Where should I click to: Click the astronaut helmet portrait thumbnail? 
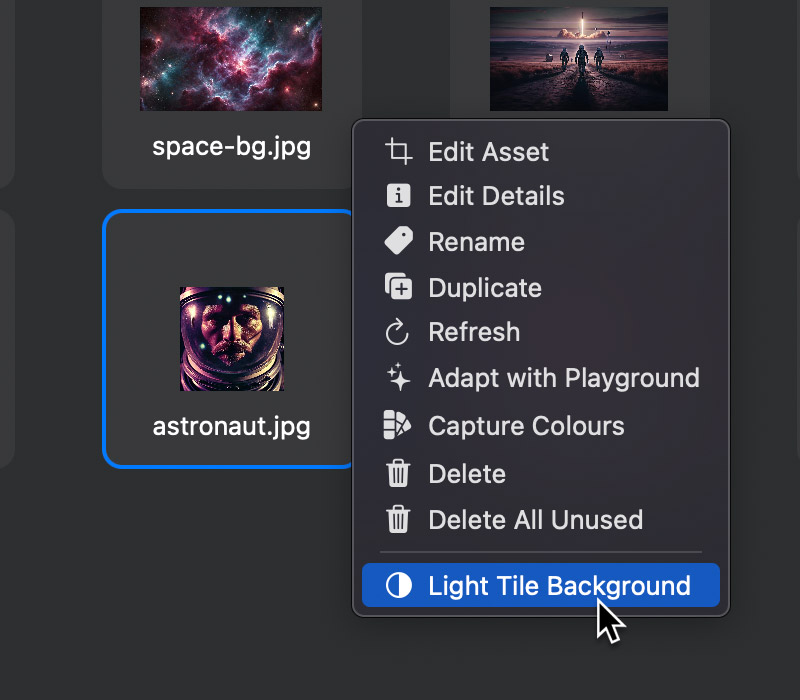tap(232, 339)
